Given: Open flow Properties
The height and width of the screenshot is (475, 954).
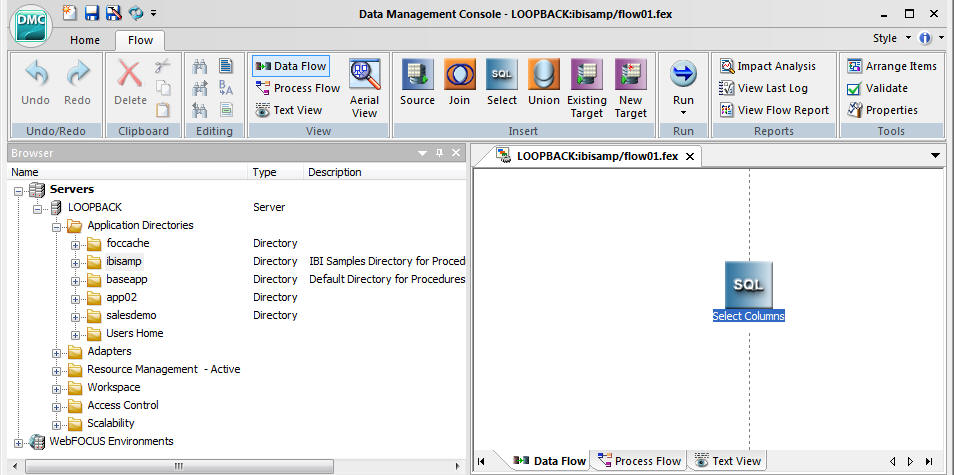Looking at the screenshot, I should (x=882, y=110).
